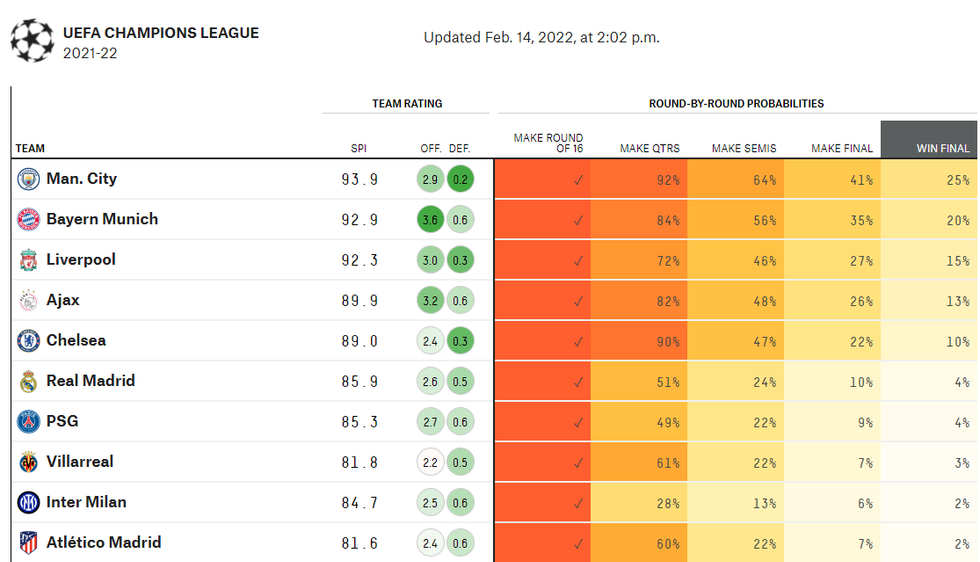
Task: Click the Man. City club crest
Action: [28, 180]
